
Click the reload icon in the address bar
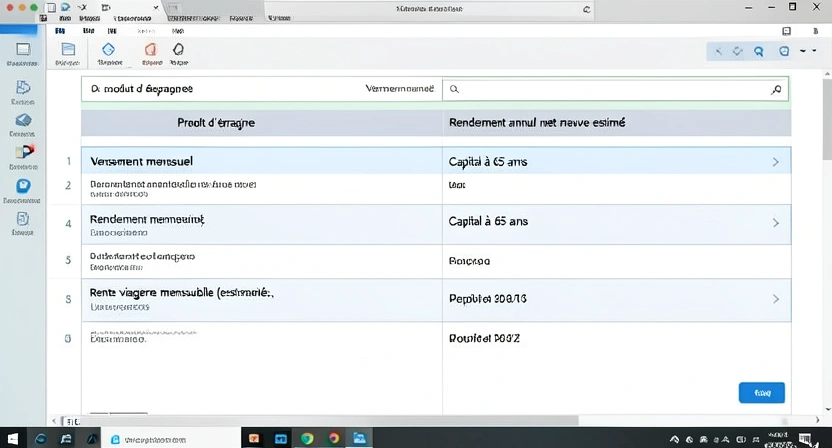tap(586, 9)
